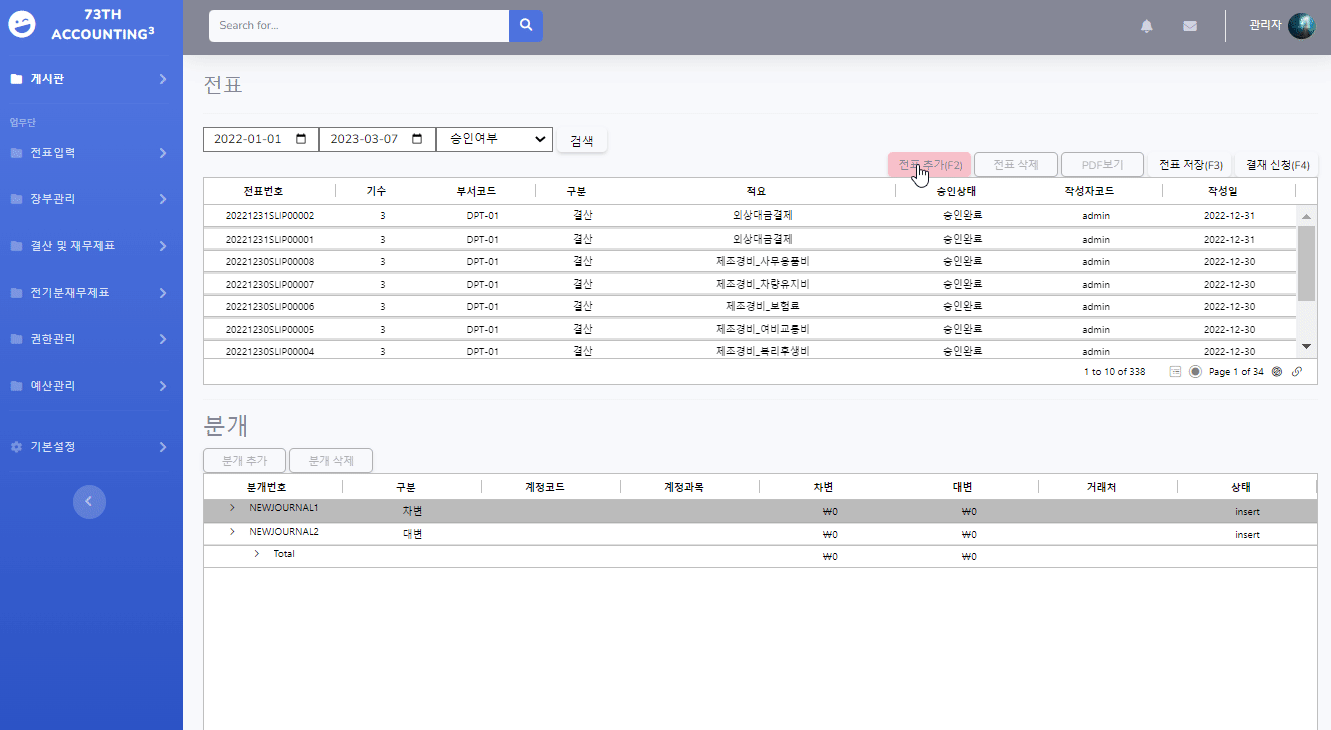Image resolution: width=1331 pixels, height=730 pixels.
Task: Click the folder icon beside 결산 및 재무제표
Action: (16, 246)
